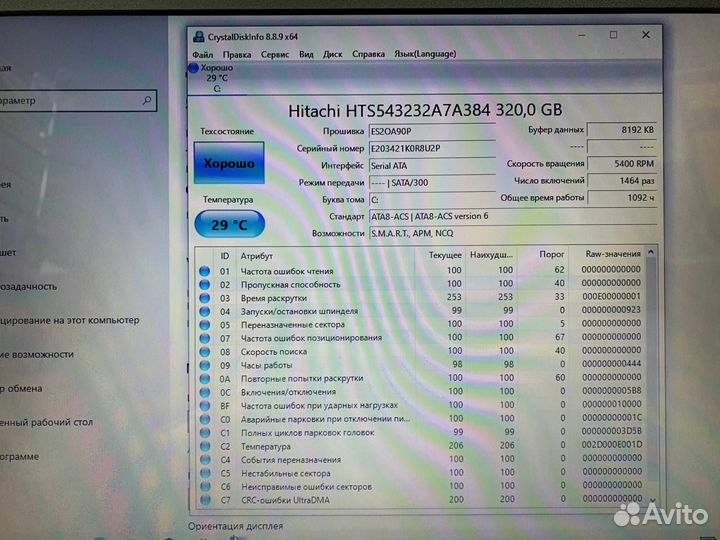Click the search magnifier icon in Settings window
The height and width of the screenshot is (540, 720).
[147, 100]
